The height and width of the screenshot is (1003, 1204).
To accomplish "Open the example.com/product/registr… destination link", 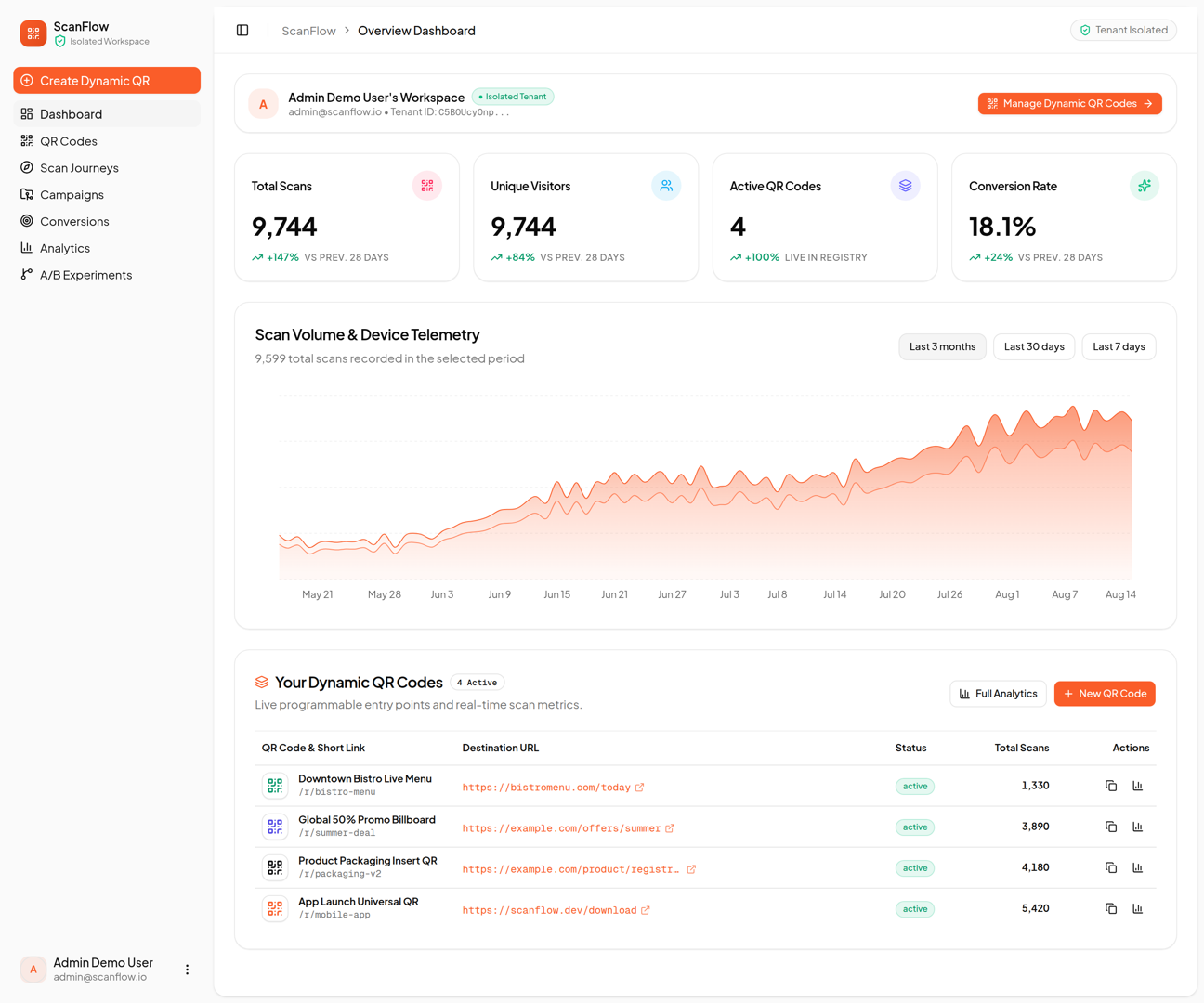I will click(579, 869).
